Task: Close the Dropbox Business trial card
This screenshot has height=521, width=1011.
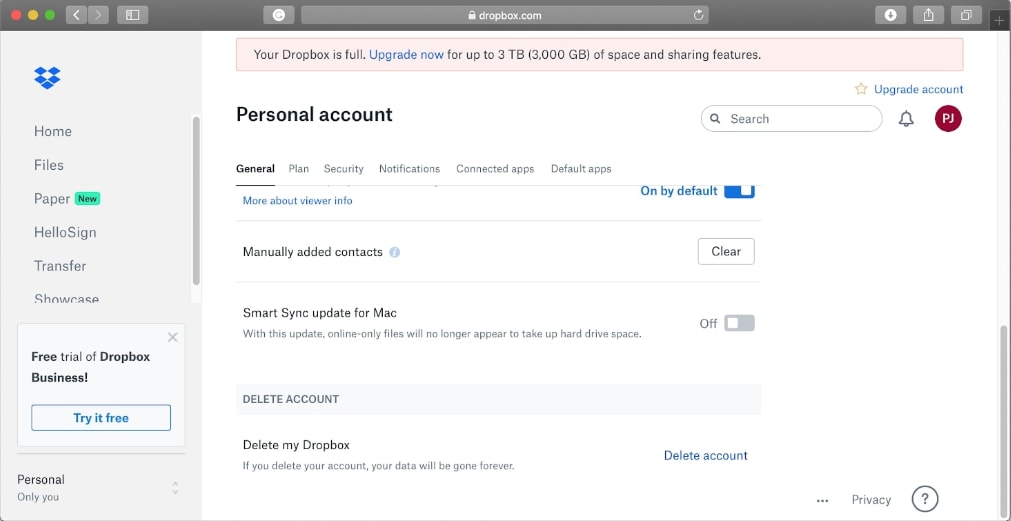Action: click(x=172, y=338)
